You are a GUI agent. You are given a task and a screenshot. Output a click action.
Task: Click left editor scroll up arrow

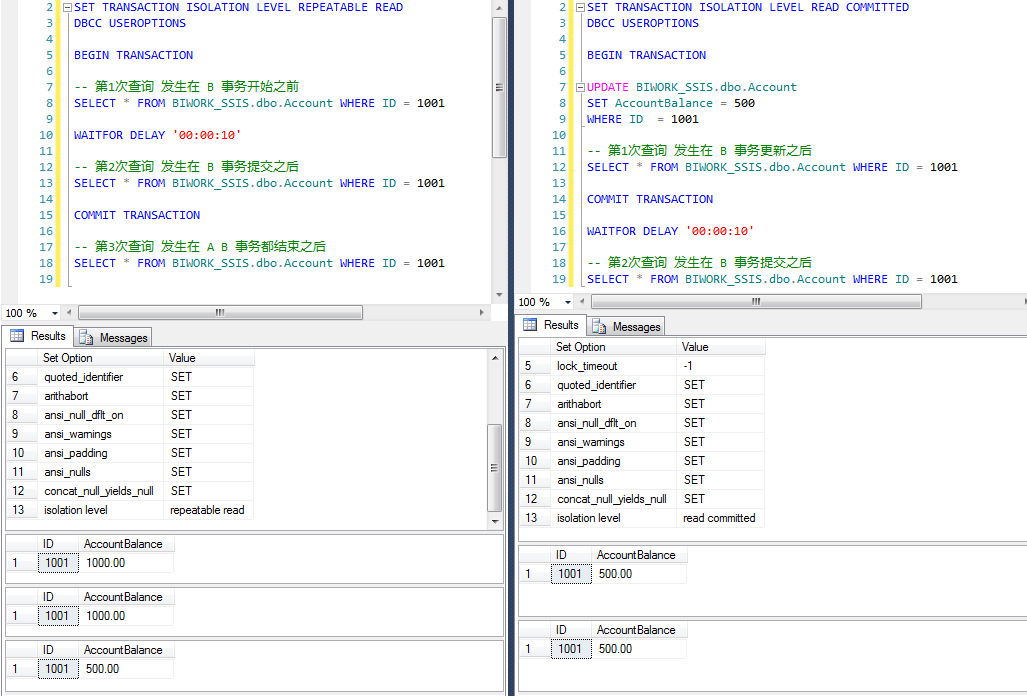click(499, 8)
